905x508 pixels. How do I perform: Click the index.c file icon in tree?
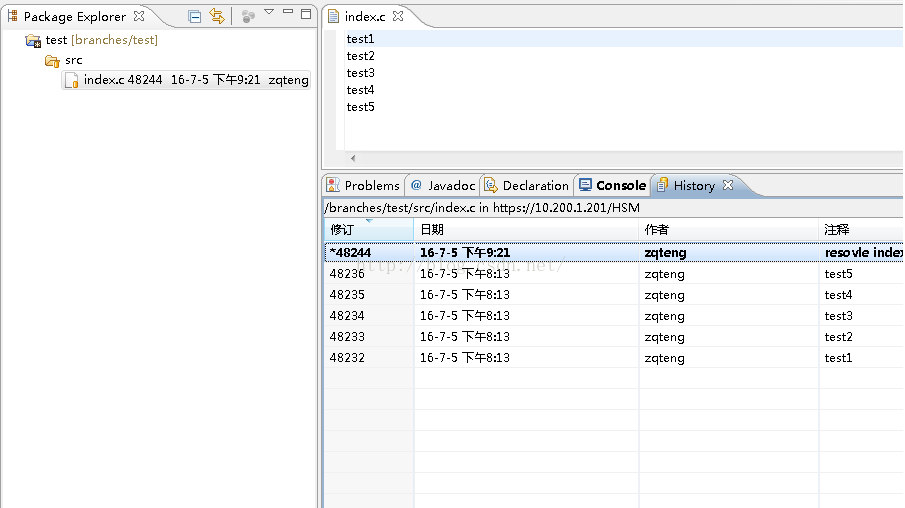tap(72, 80)
